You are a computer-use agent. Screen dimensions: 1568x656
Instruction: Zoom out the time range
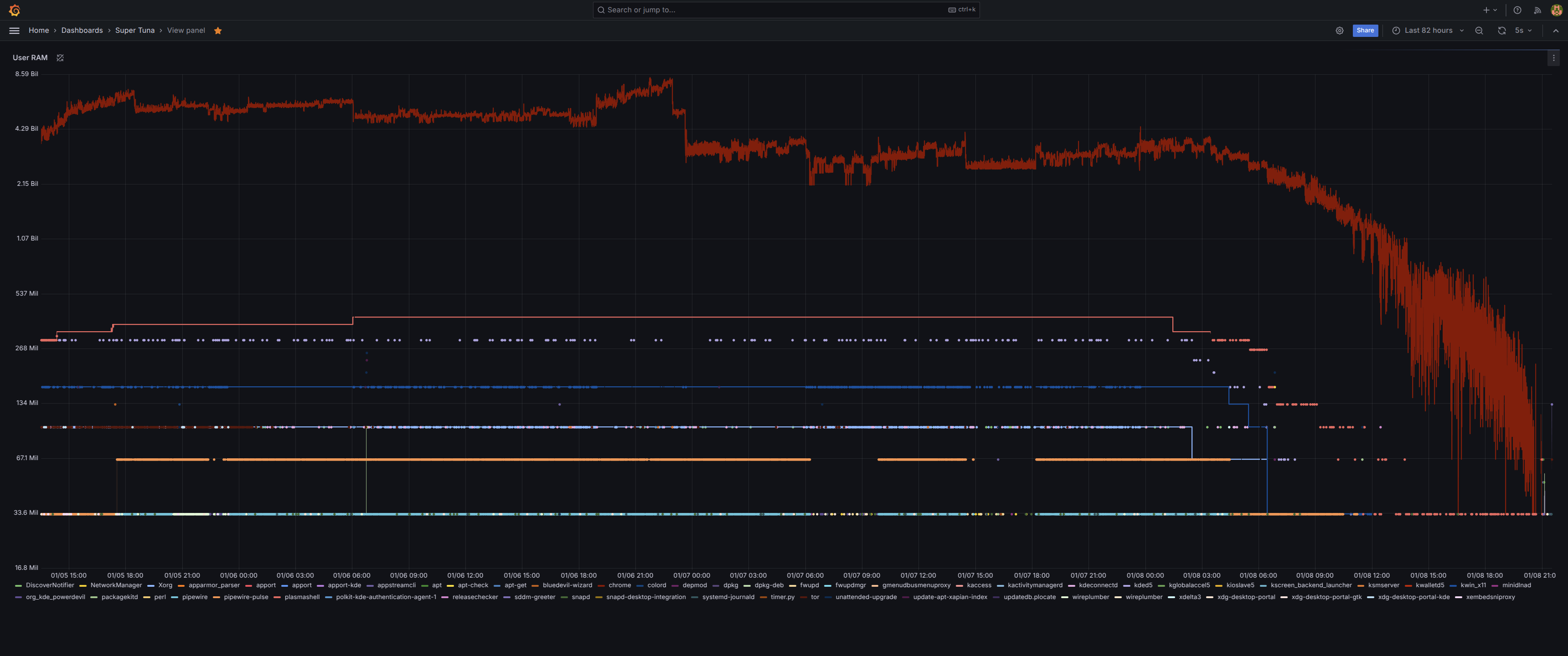[x=1479, y=31]
